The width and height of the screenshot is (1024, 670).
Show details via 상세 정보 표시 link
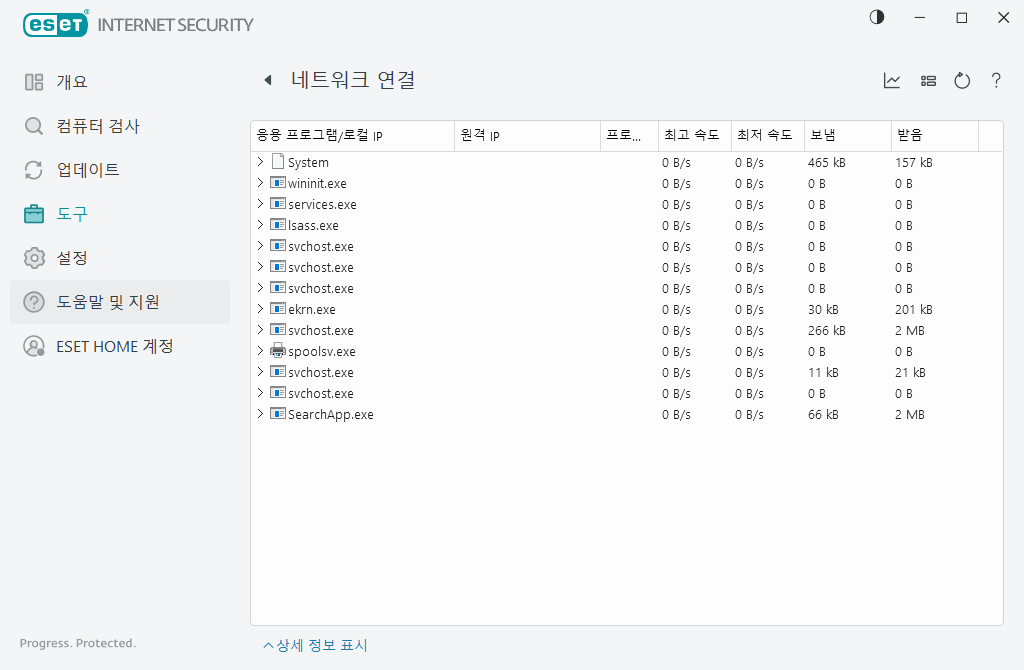point(315,645)
